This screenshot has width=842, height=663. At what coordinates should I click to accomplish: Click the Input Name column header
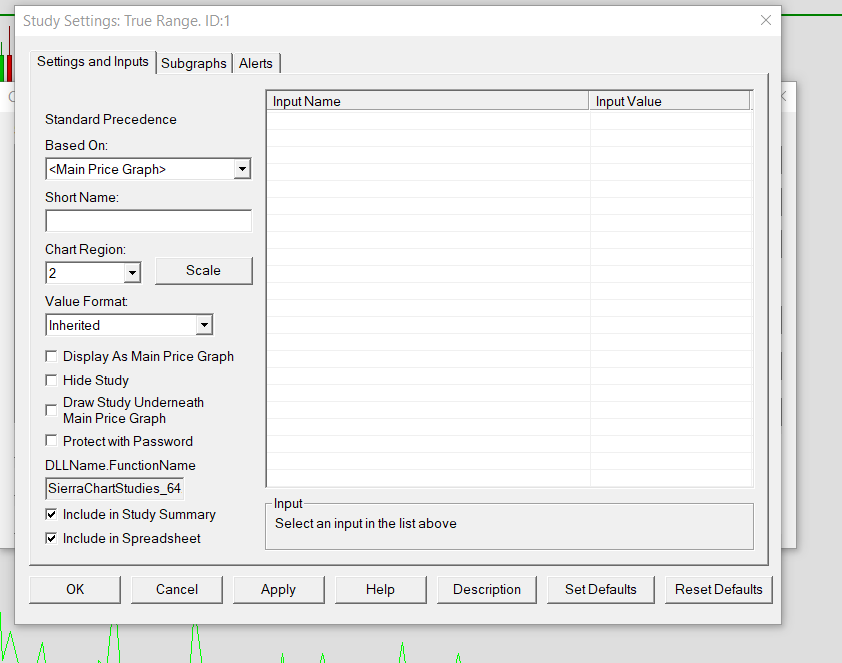(427, 101)
